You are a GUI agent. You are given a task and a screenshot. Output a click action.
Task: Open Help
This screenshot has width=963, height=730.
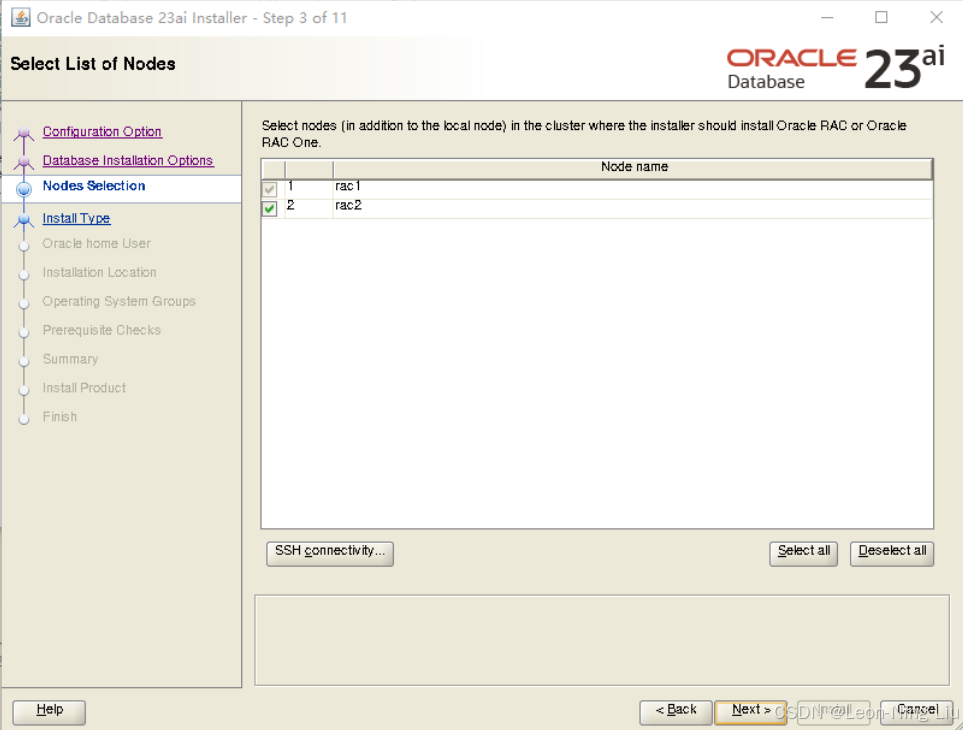pos(49,712)
